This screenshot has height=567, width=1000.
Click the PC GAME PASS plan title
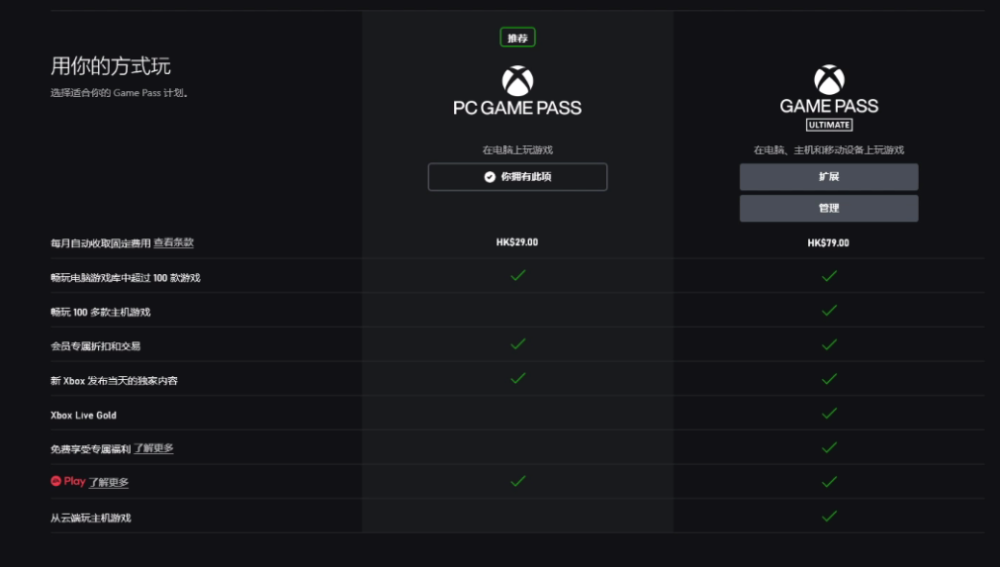coord(517,108)
